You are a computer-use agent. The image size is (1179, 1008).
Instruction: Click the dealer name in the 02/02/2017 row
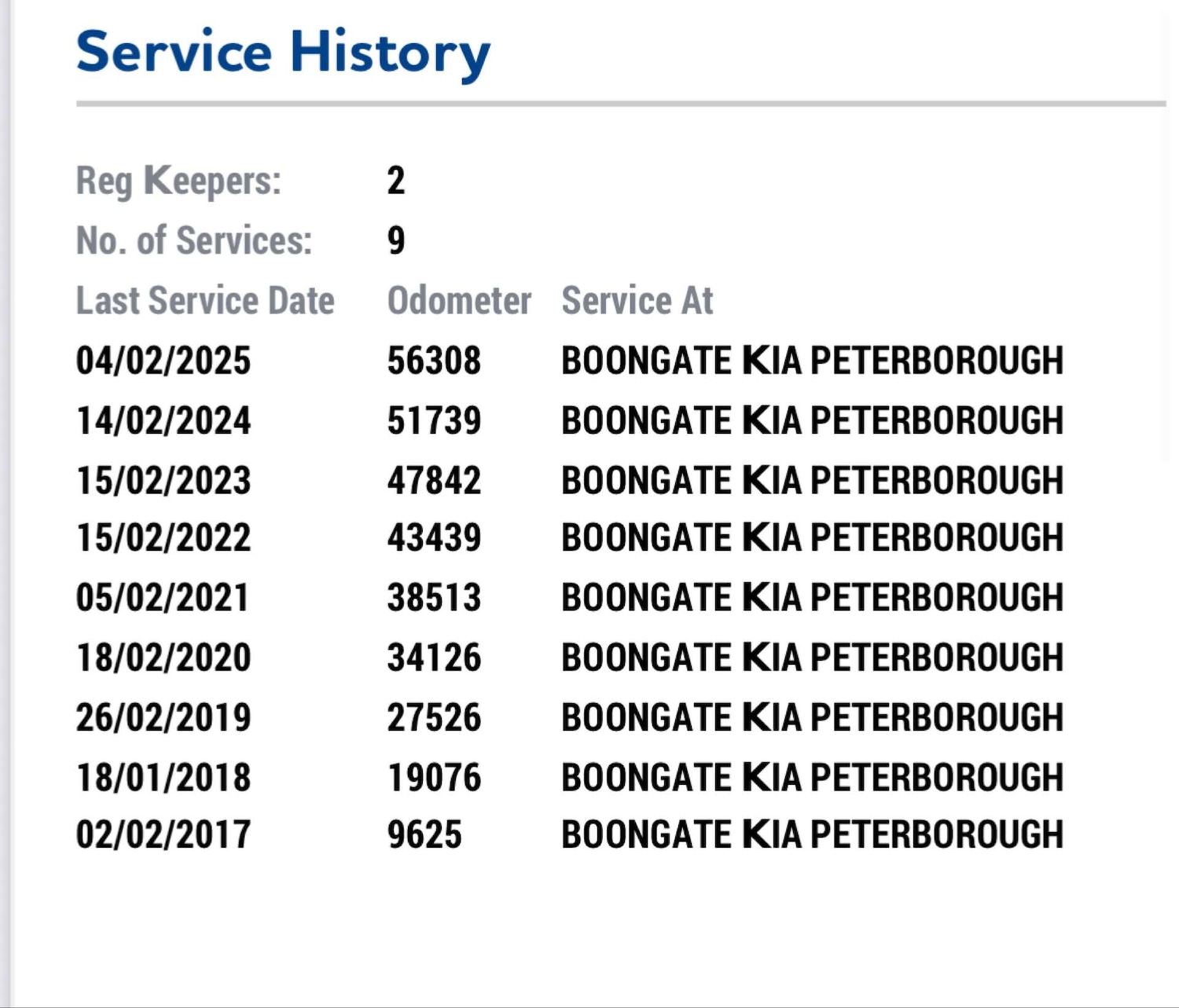(x=812, y=834)
